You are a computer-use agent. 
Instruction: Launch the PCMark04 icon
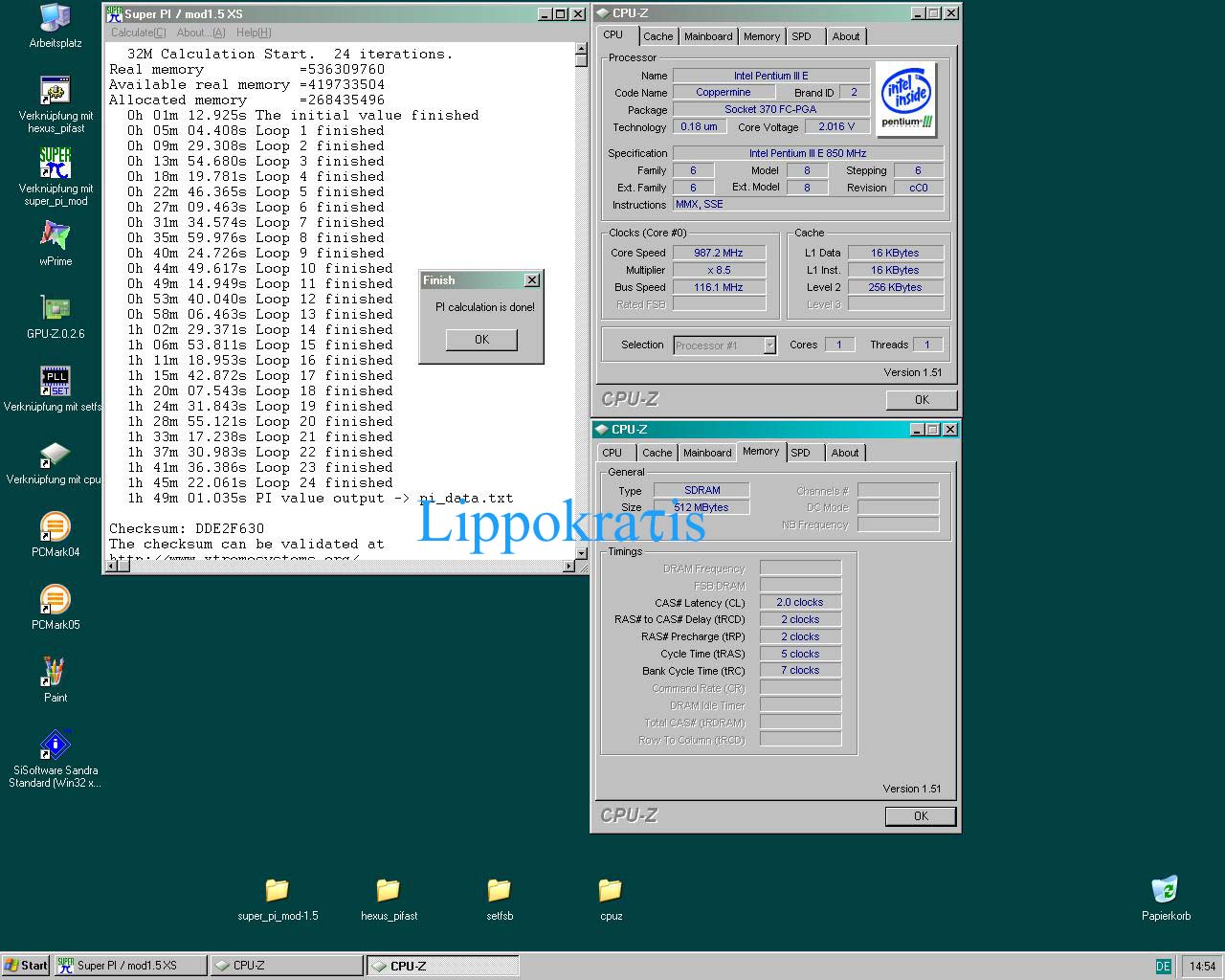click(56, 526)
